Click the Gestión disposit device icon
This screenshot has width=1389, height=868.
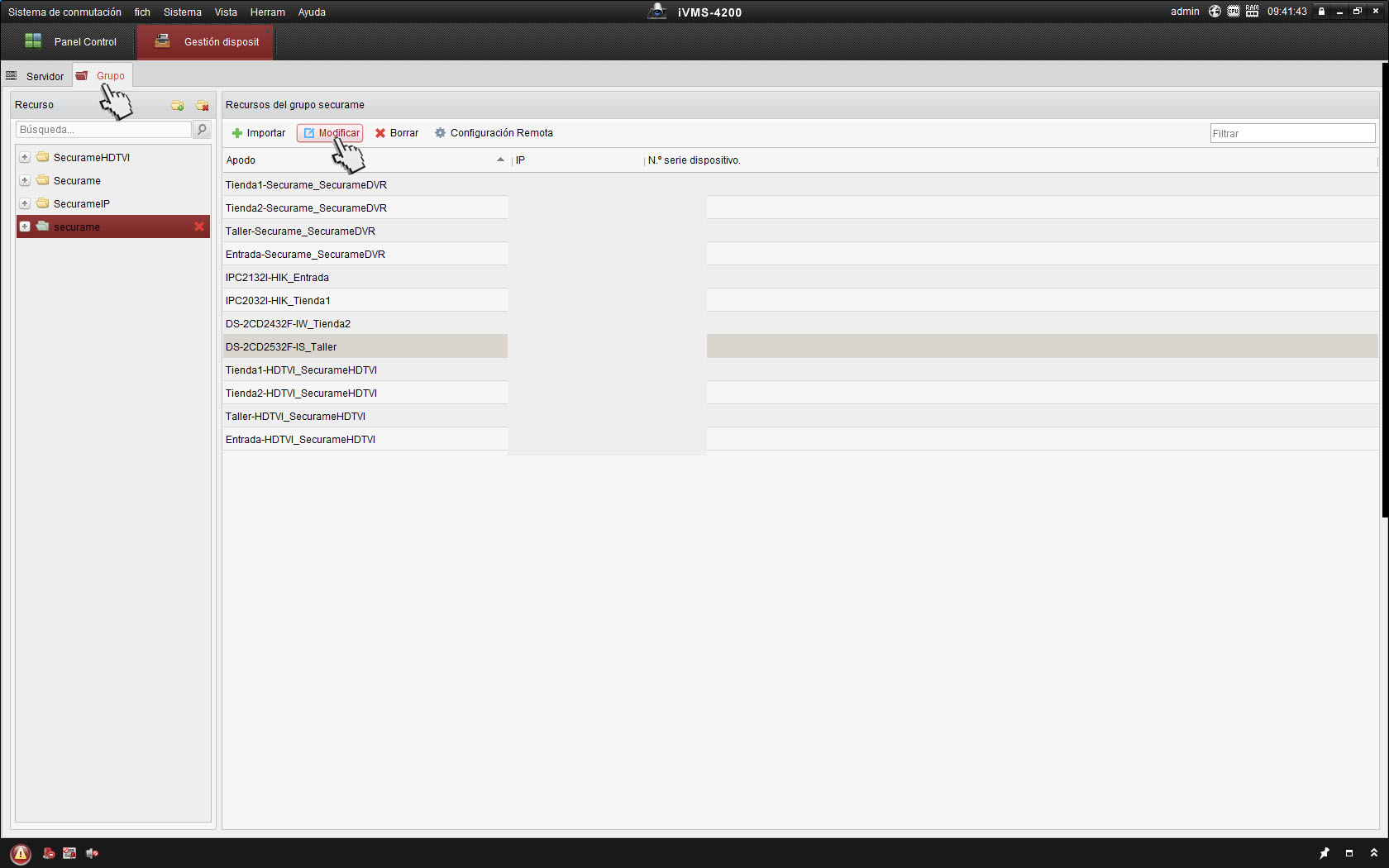[162, 41]
